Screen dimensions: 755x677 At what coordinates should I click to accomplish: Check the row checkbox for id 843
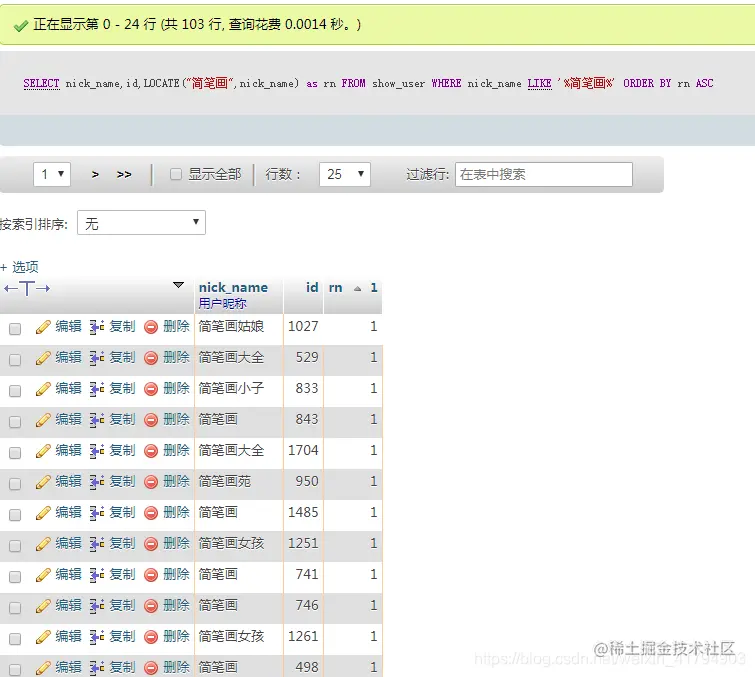15,422
